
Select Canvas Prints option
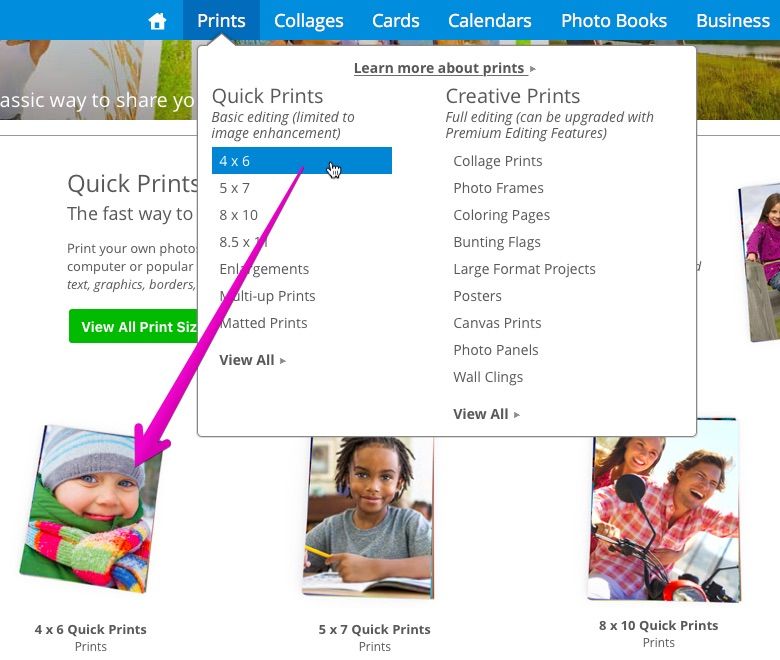tap(497, 323)
